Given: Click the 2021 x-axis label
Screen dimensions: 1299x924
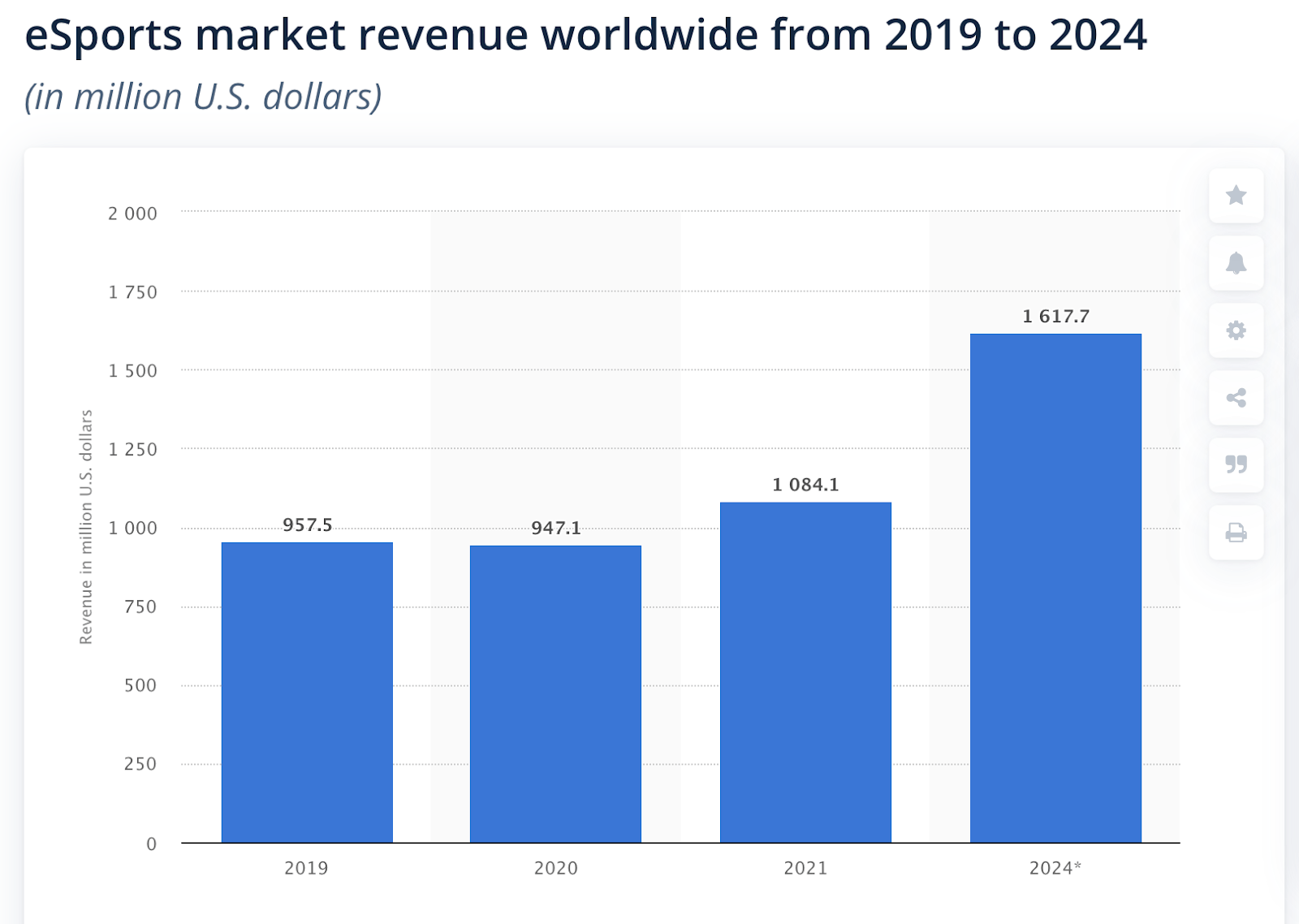Looking at the screenshot, I should 805,868.
